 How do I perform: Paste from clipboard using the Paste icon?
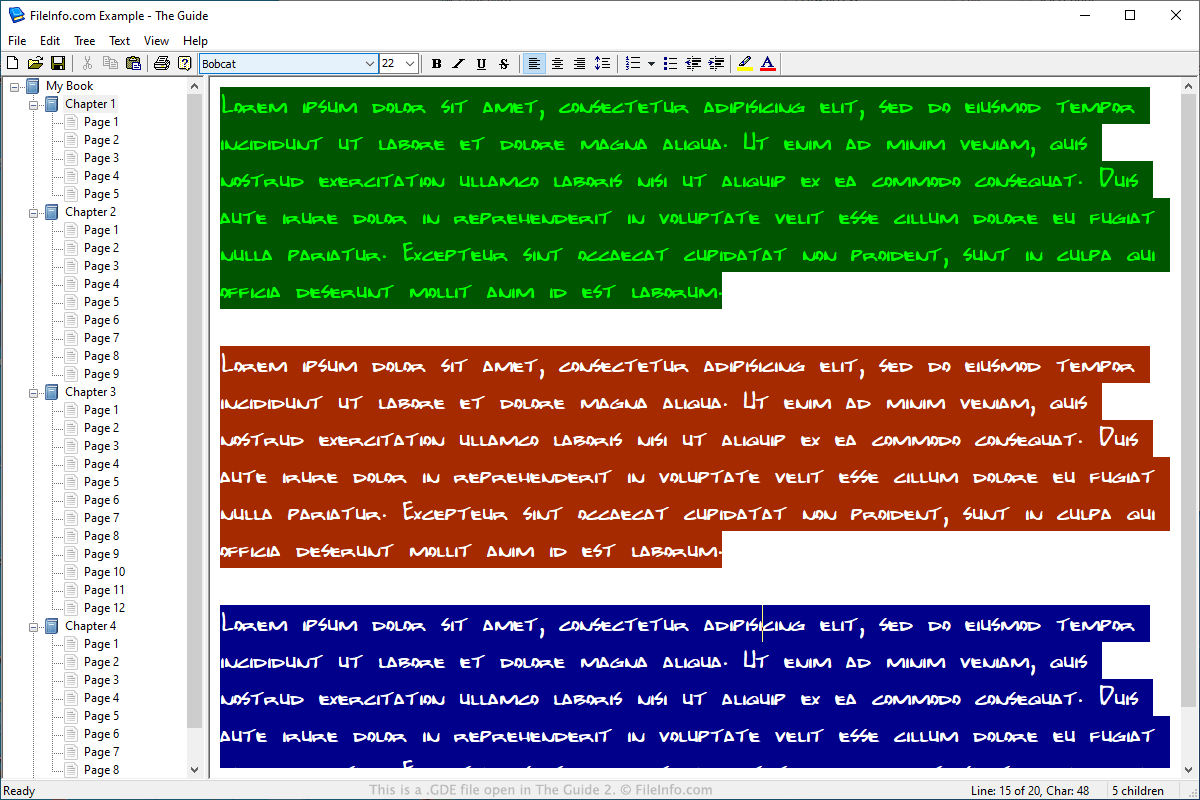[x=133, y=63]
